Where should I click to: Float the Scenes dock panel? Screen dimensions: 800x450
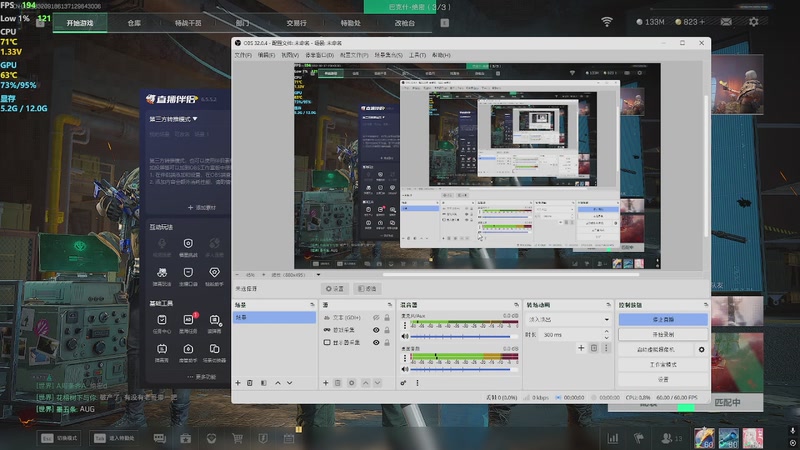312,305
